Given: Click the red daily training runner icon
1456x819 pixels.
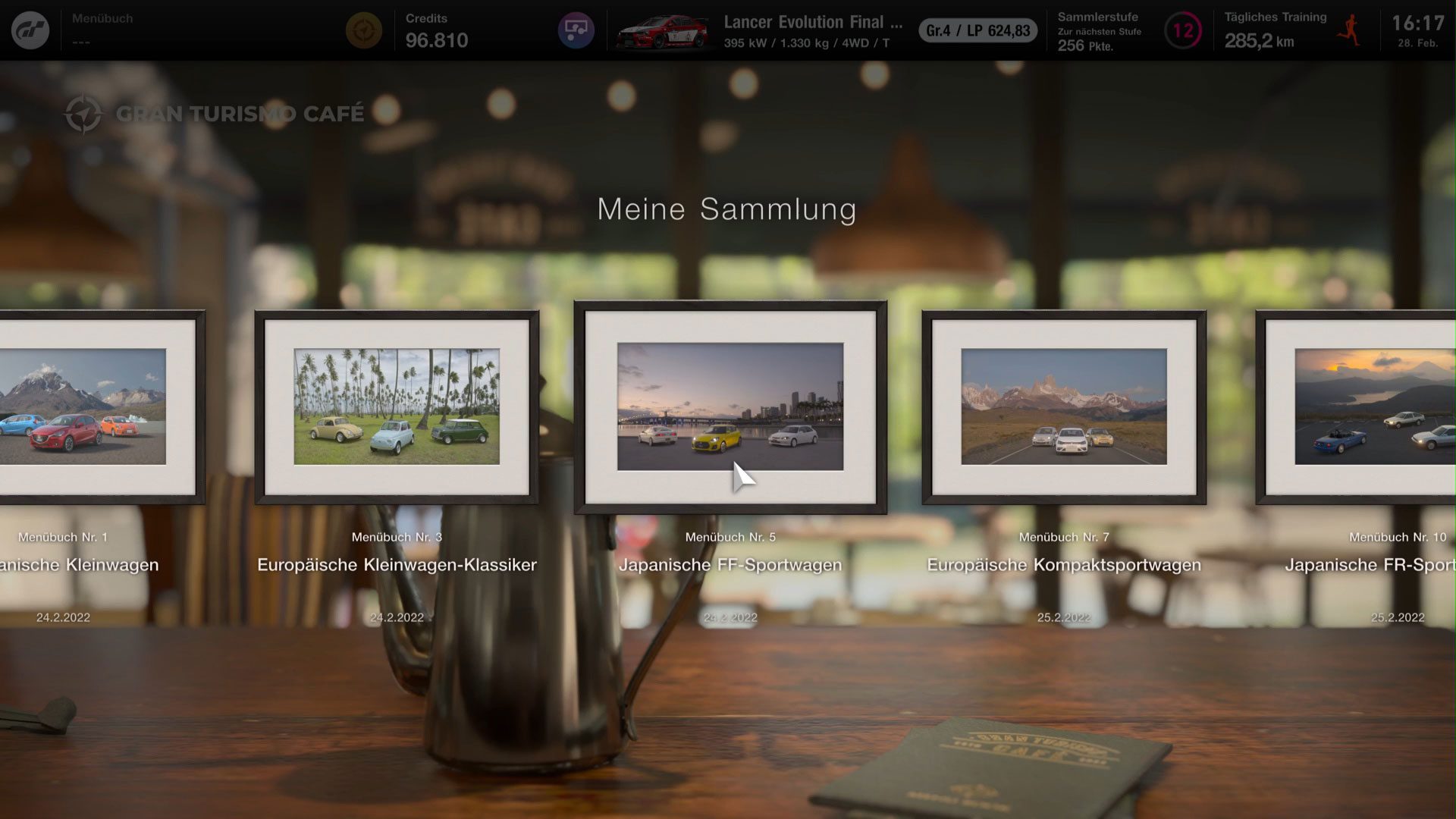Looking at the screenshot, I should (x=1349, y=30).
